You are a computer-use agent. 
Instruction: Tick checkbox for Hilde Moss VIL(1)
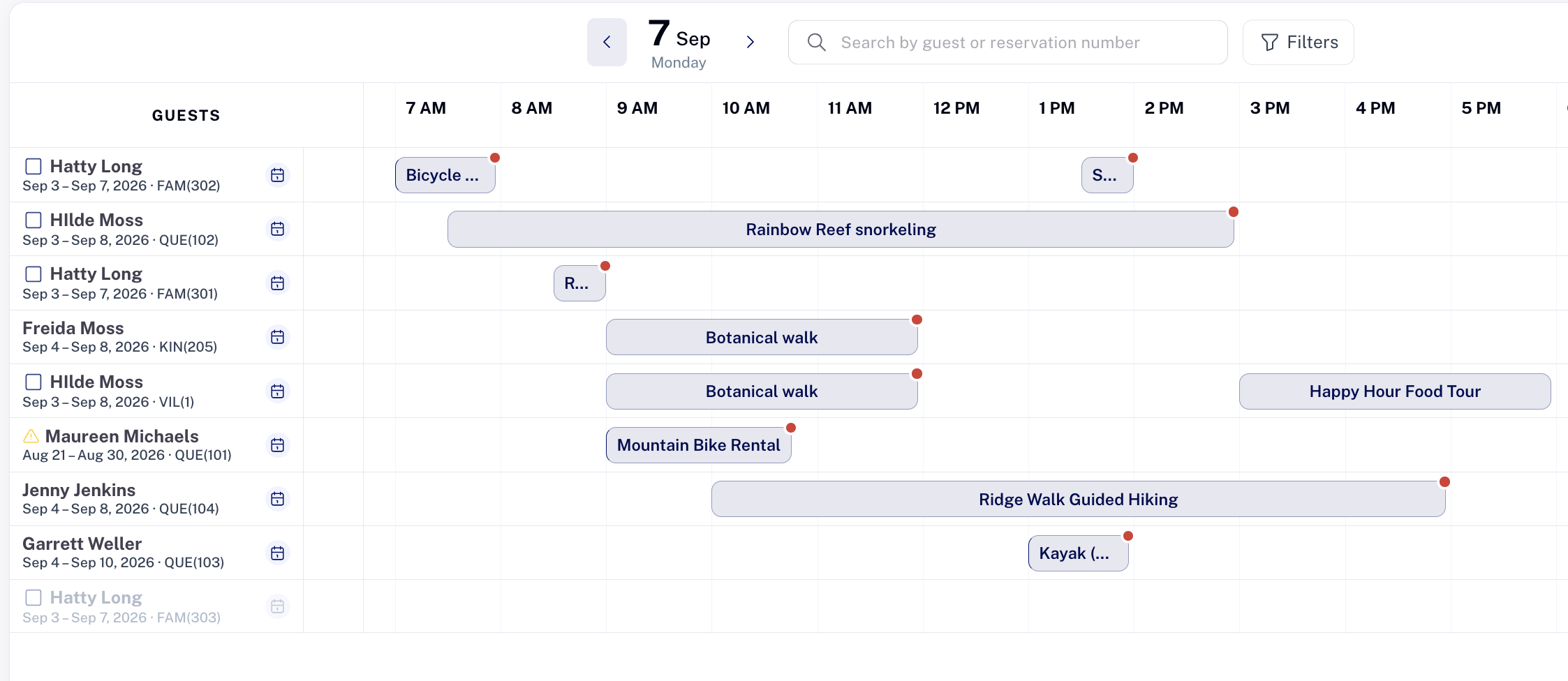click(x=33, y=382)
